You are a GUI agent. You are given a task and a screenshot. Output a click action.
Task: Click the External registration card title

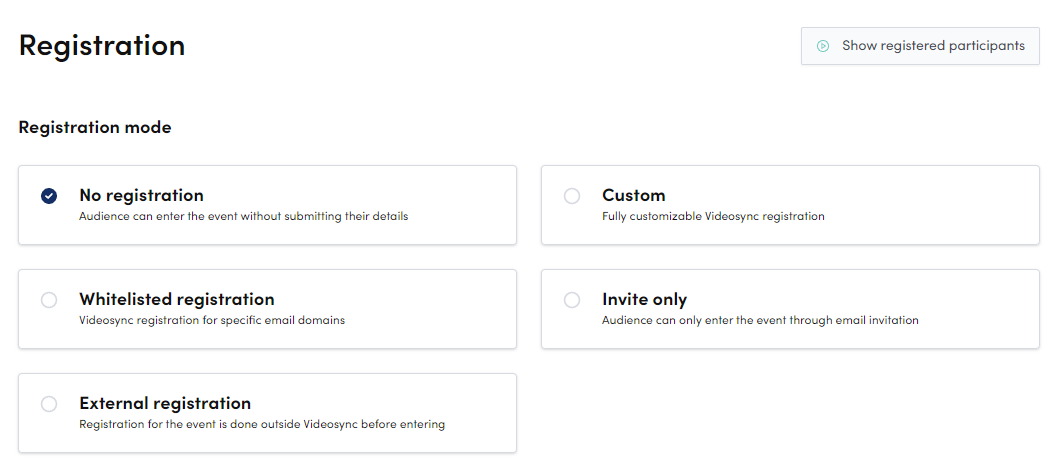[165, 403]
